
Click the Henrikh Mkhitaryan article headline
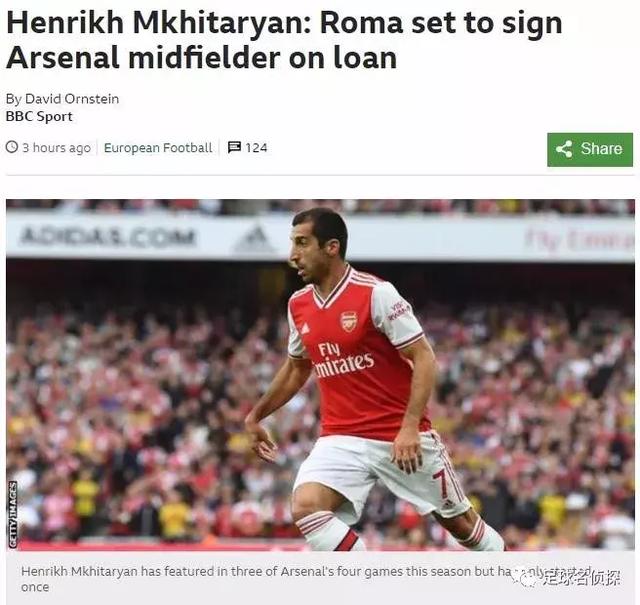(x=284, y=40)
